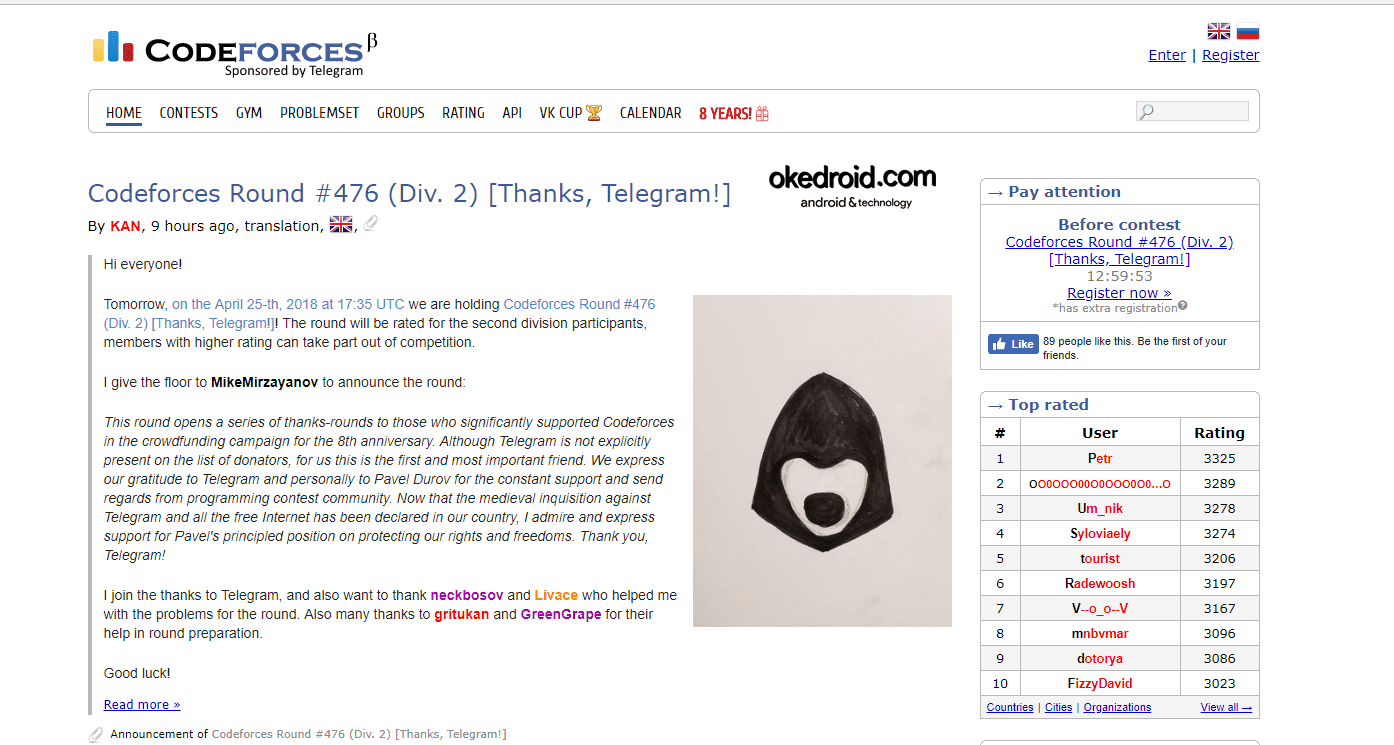Image resolution: width=1394 pixels, height=745 pixels.
Task: Click the paperclip icon next to translation flag
Action: click(370, 225)
